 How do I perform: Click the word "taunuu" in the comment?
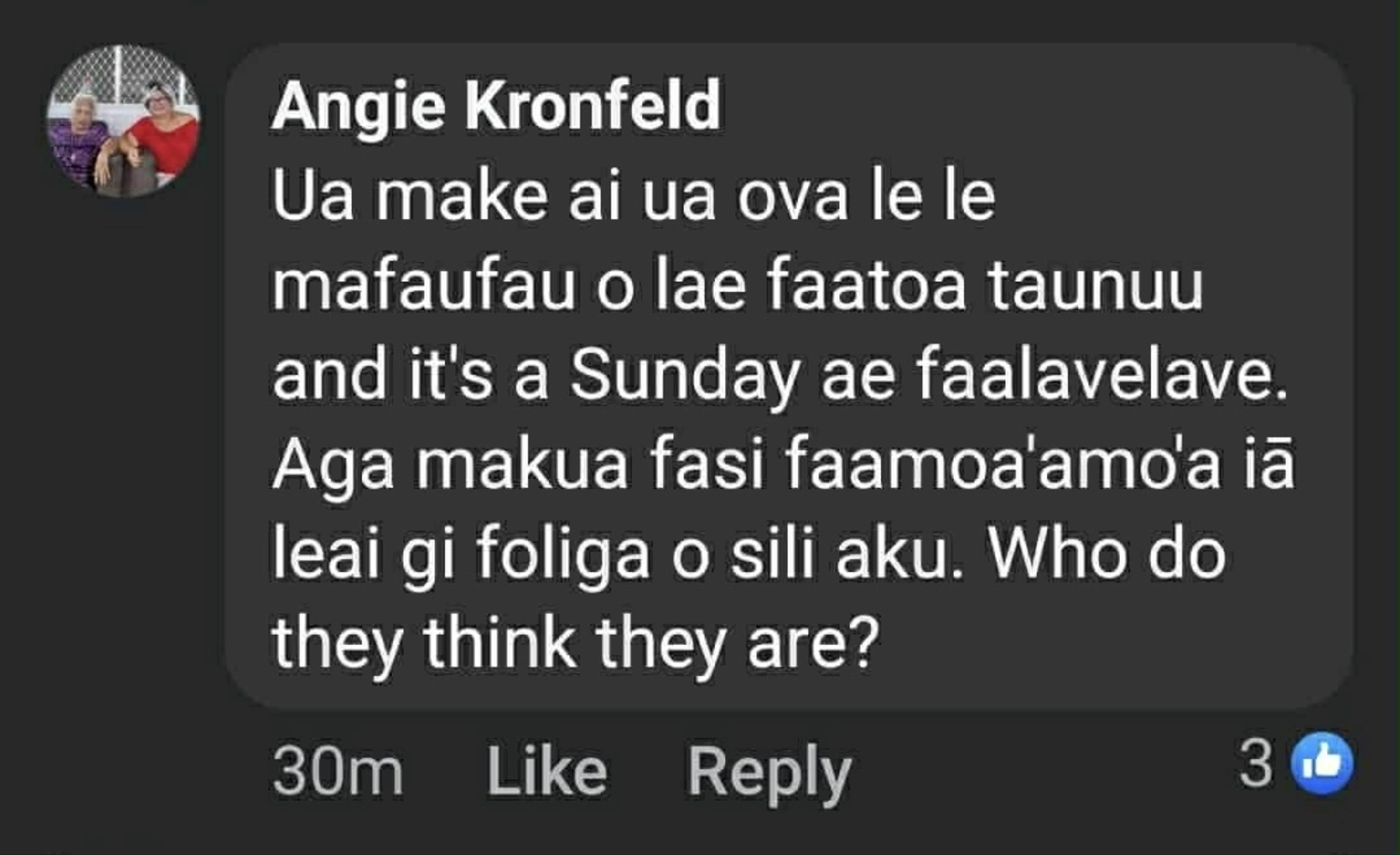[x=1095, y=287]
